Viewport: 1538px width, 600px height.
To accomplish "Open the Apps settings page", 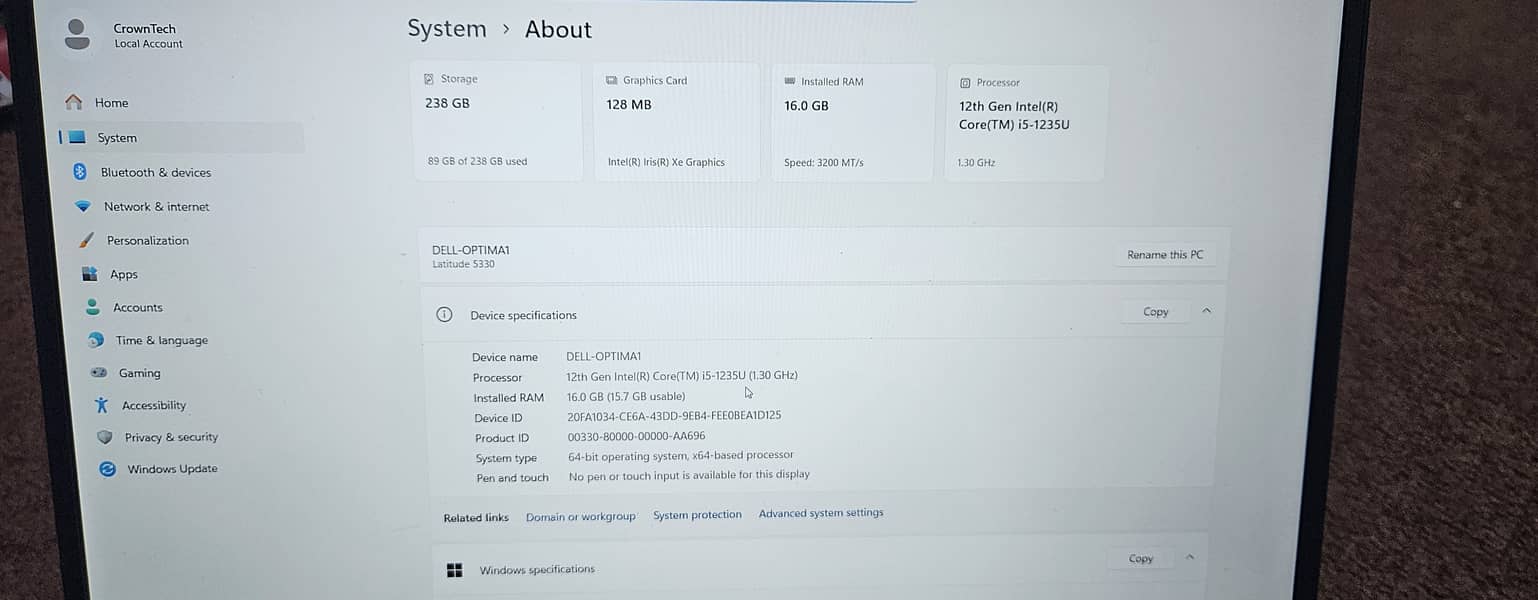I will (x=124, y=274).
